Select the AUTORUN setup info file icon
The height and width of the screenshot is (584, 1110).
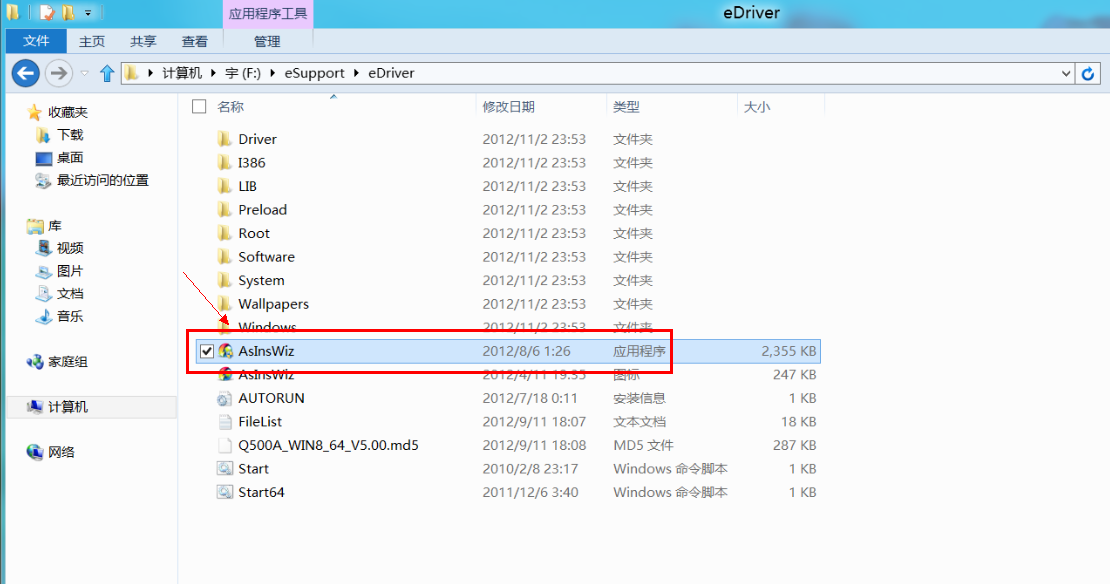tap(224, 398)
